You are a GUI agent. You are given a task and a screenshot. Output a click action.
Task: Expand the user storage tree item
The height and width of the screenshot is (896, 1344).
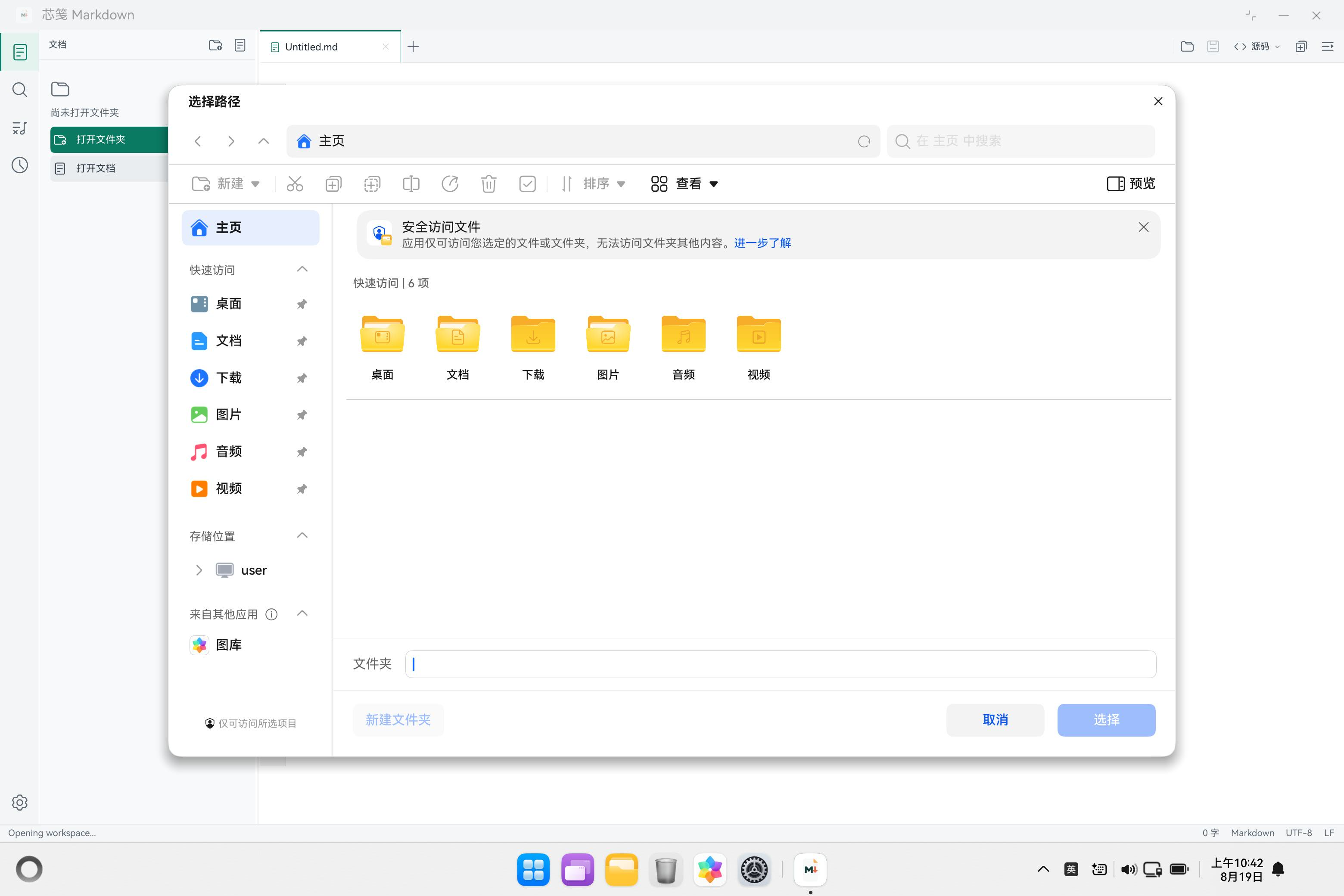(199, 570)
